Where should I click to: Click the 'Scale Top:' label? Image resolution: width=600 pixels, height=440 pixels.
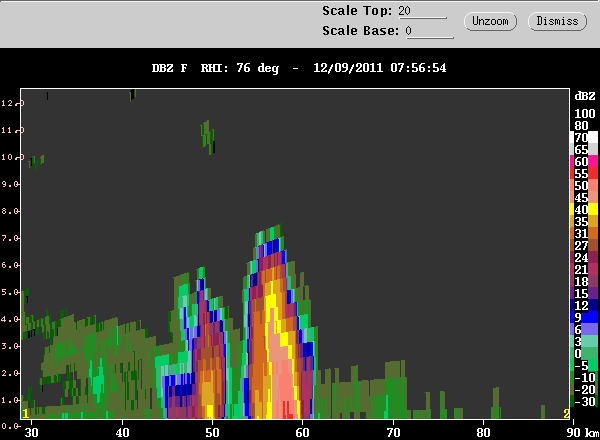point(357,11)
